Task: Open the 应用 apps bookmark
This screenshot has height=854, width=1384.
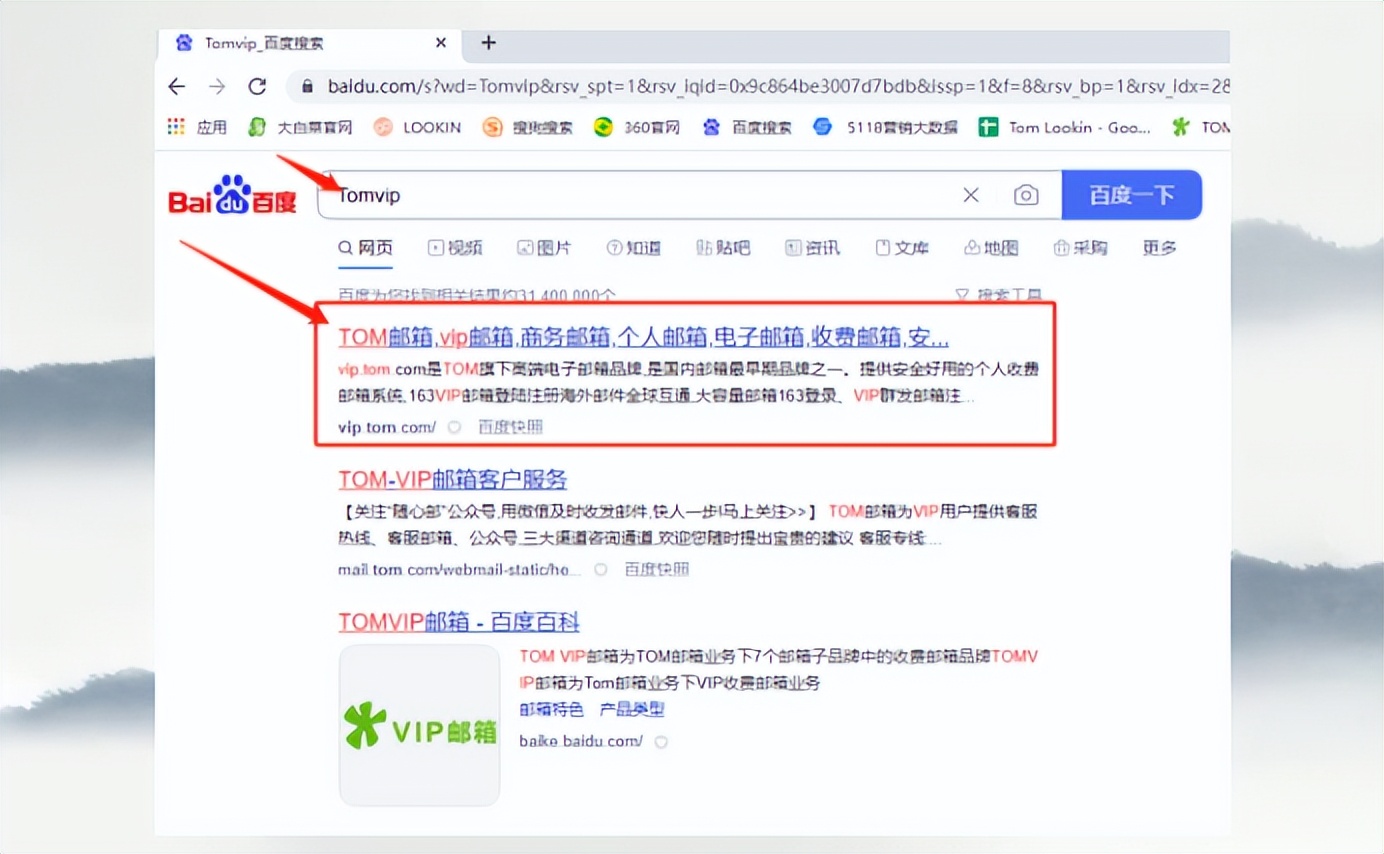Action: pos(197,127)
